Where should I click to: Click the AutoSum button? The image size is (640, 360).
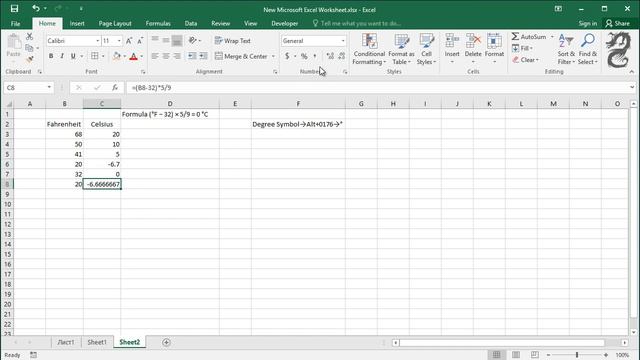[529, 37]
